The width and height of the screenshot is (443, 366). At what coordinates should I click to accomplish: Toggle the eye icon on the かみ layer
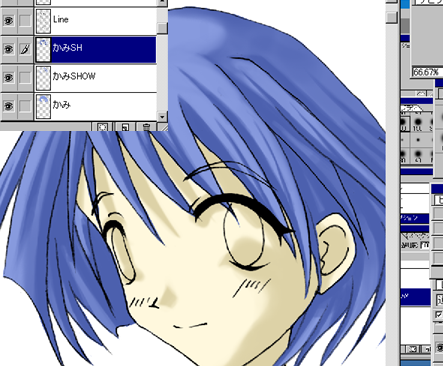click(x=9, y=106)
